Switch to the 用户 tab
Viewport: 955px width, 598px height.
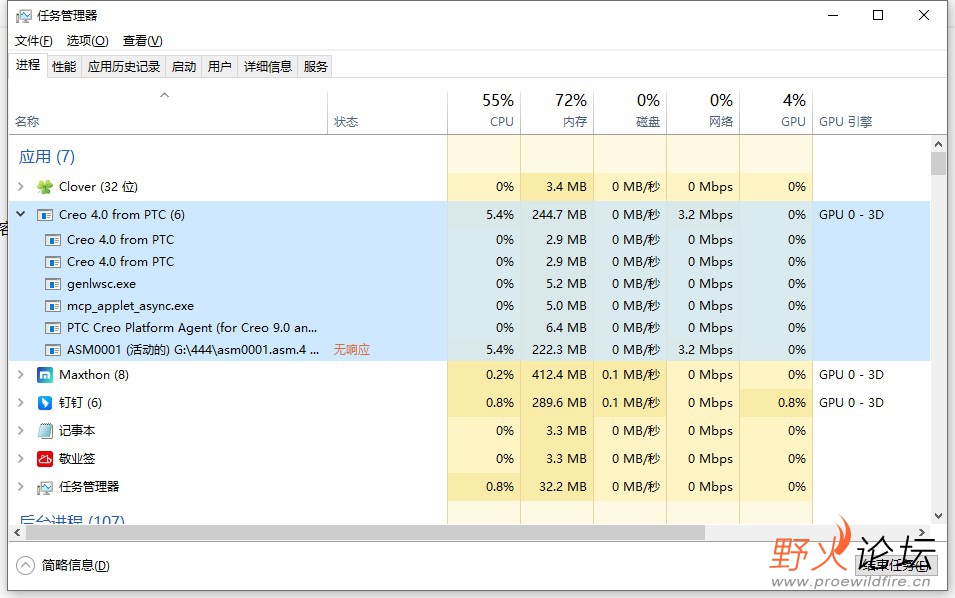pyautogui.click(x=219, y=66)
